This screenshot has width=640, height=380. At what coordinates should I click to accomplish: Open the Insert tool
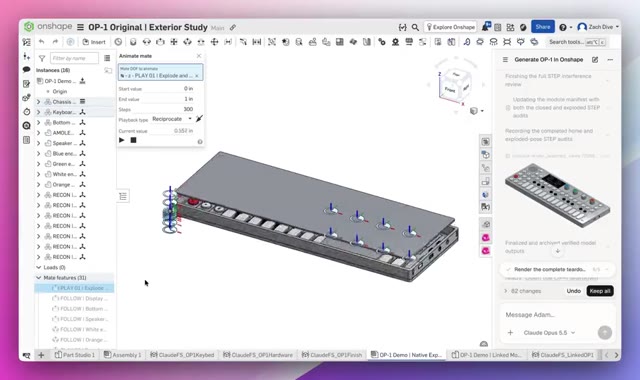94,42
